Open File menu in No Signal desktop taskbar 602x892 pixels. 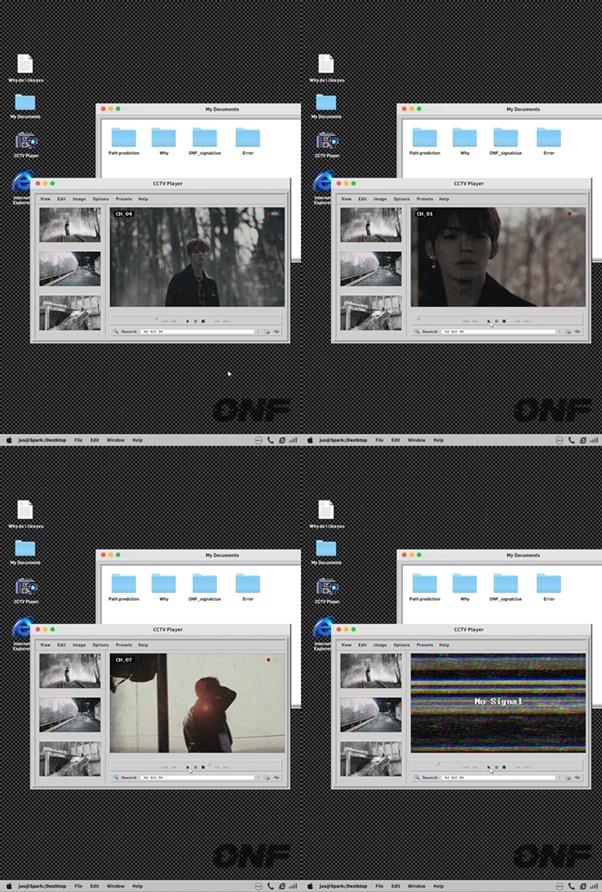click(x=380, y=886)
